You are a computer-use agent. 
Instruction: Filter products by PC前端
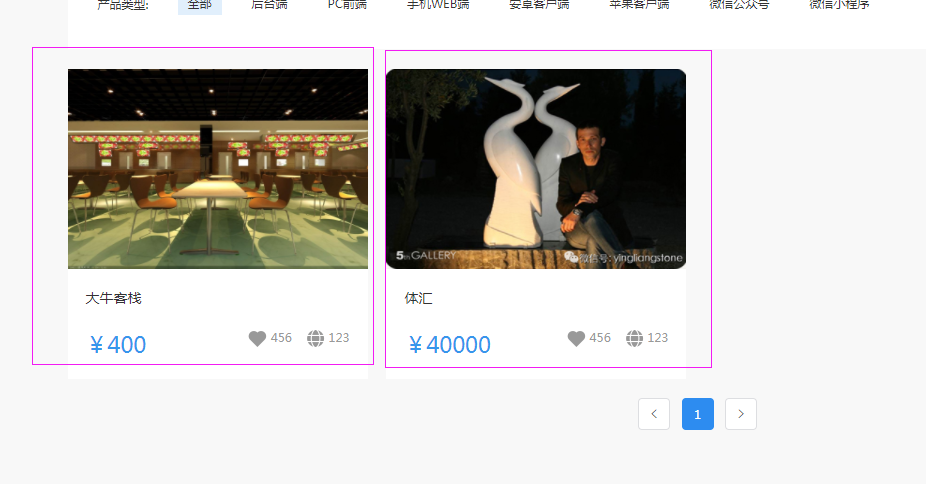pyautogui.click(x=347, y=5)
